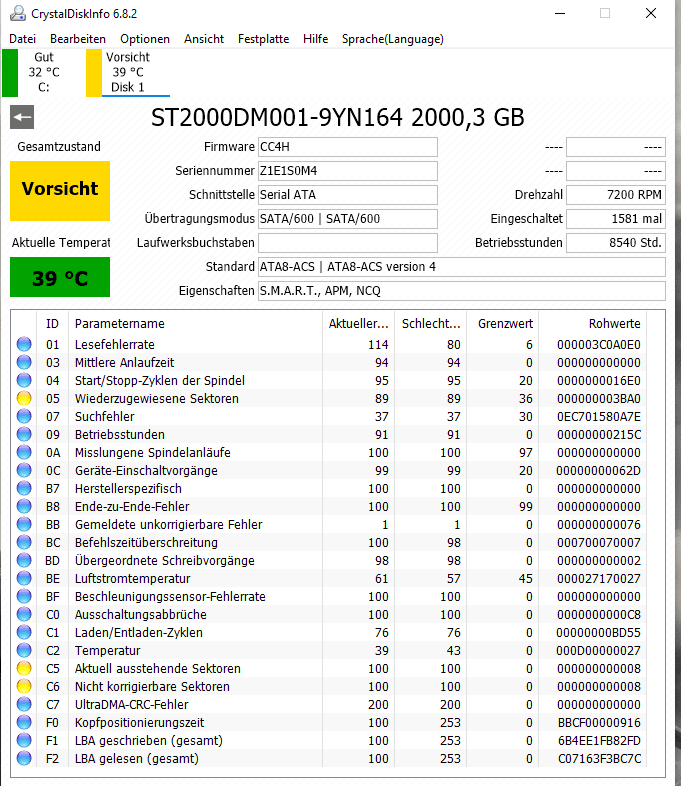Click the Schlecht... column header
The width and height of the screenshot is (681, 786).
click(x=430, y=324)
